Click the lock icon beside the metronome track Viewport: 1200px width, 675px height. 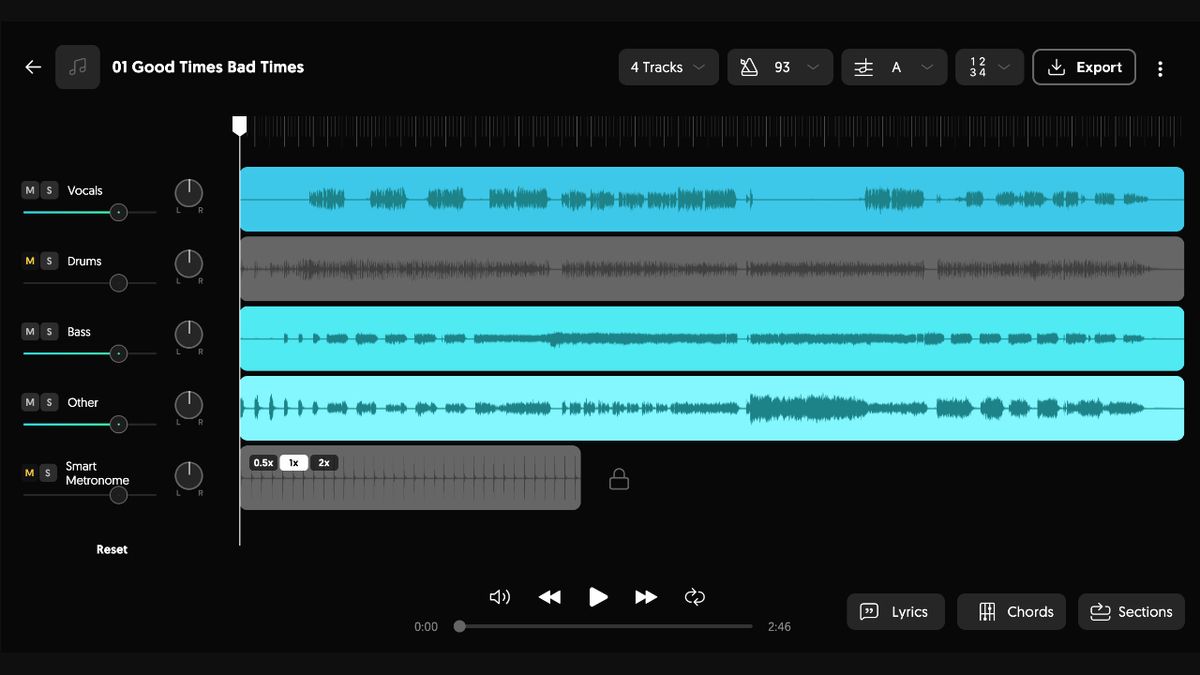pyautogui.click(x=619, y=478)
